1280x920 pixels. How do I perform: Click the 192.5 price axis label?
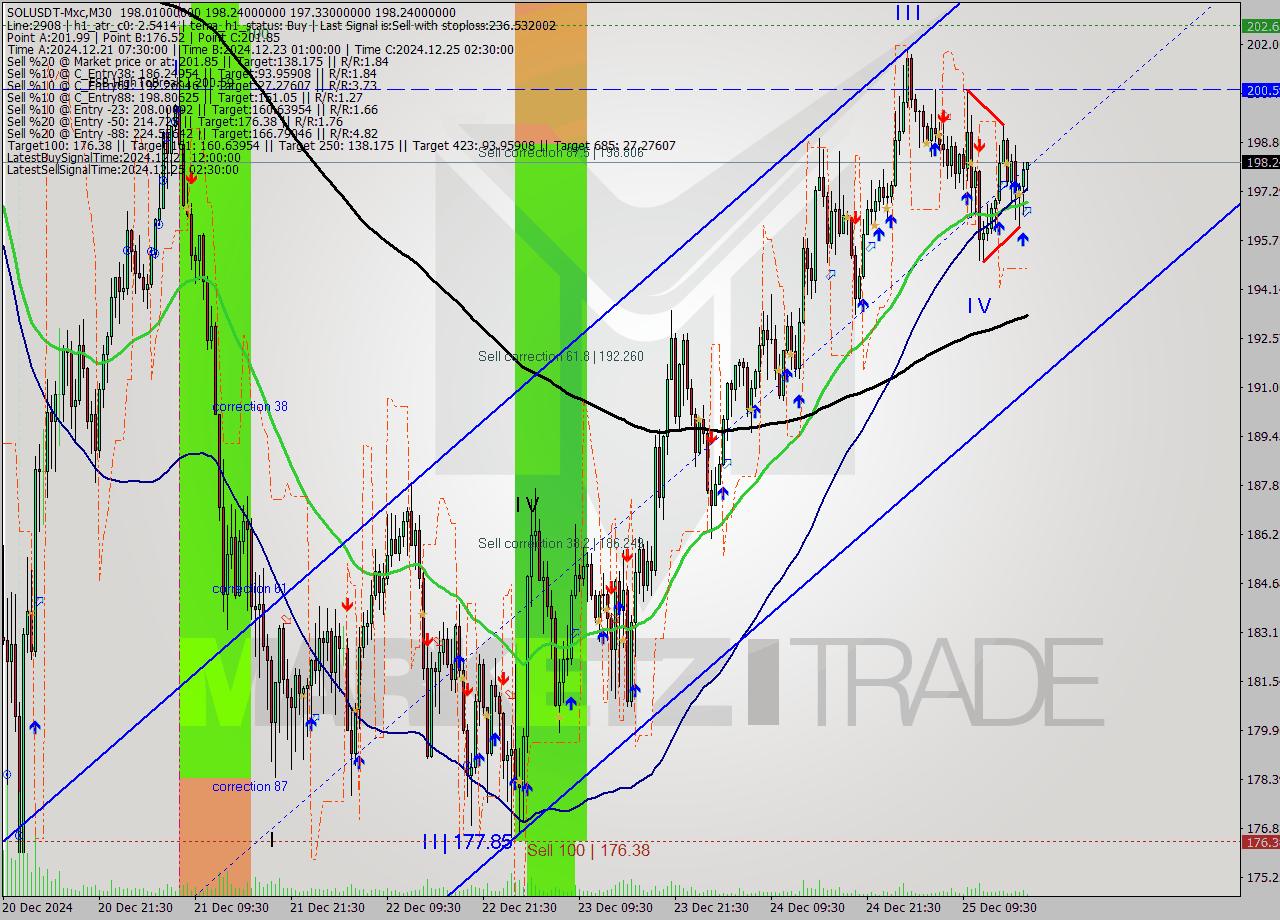pyautogui.click(x=1261, y=338)
